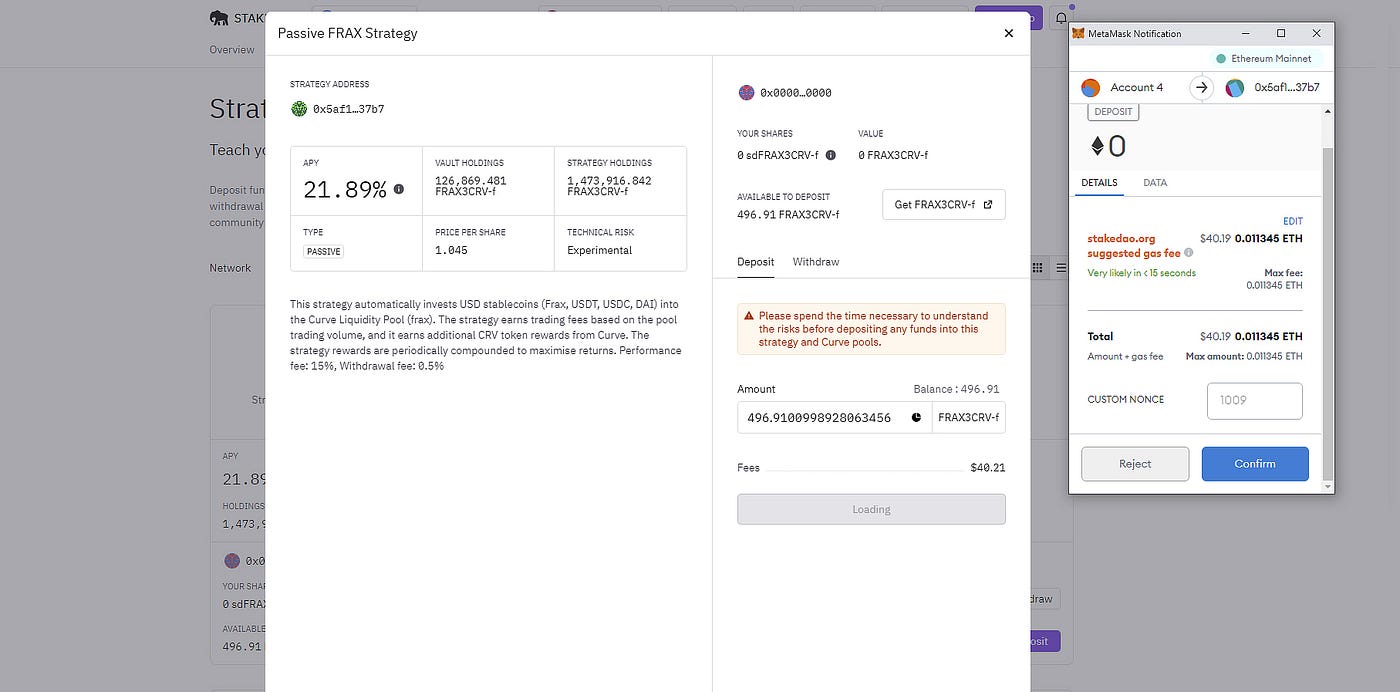Click the stakedao.org suggested gas fee text

[1135, 246]
